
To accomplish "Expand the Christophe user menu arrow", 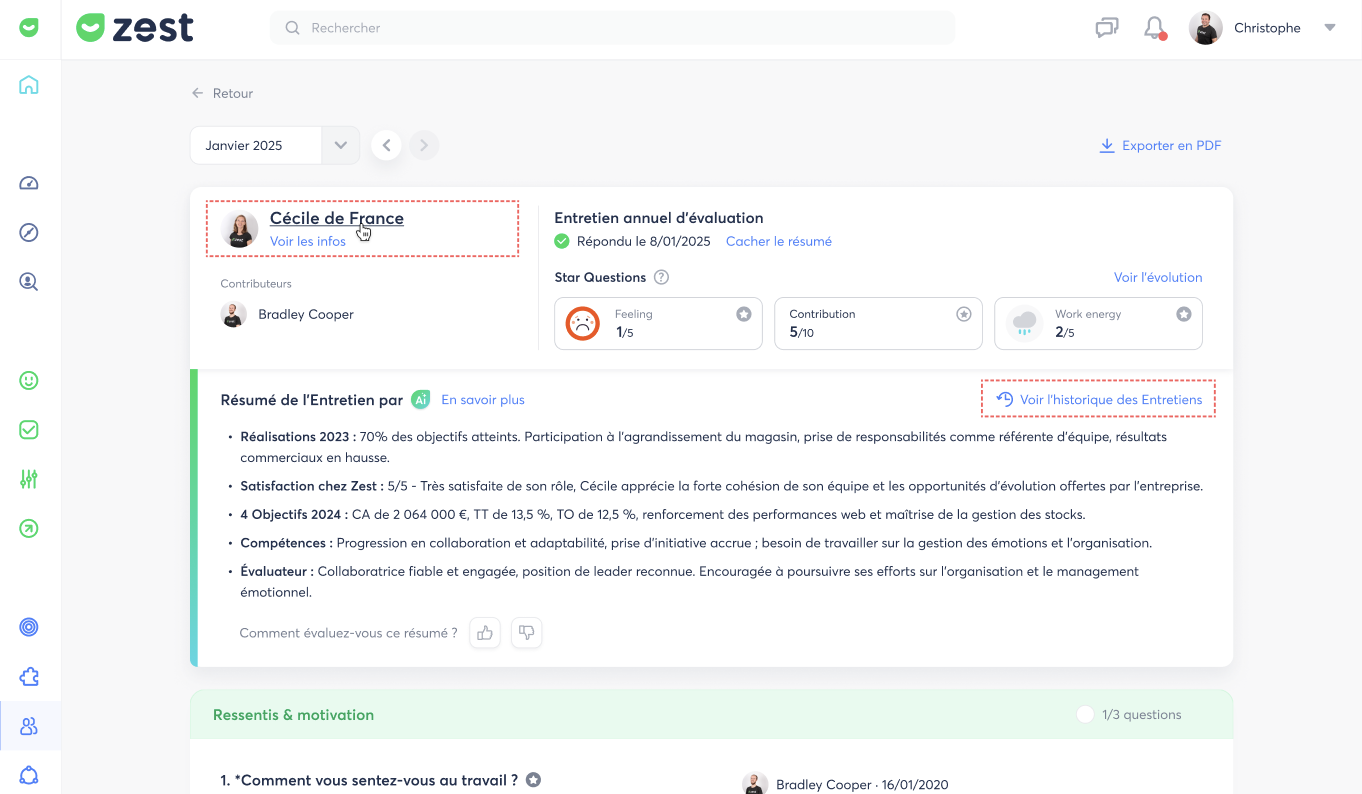I will click(x=1330, y=28).
